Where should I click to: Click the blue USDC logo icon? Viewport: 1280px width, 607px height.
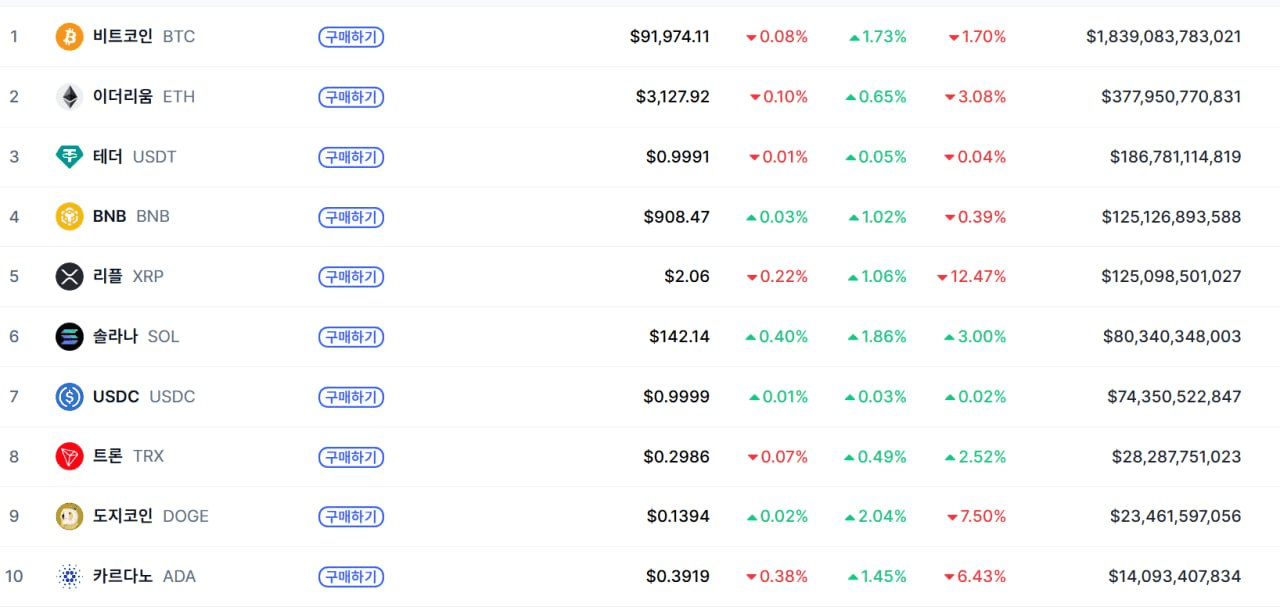click(x=69, y=397)
